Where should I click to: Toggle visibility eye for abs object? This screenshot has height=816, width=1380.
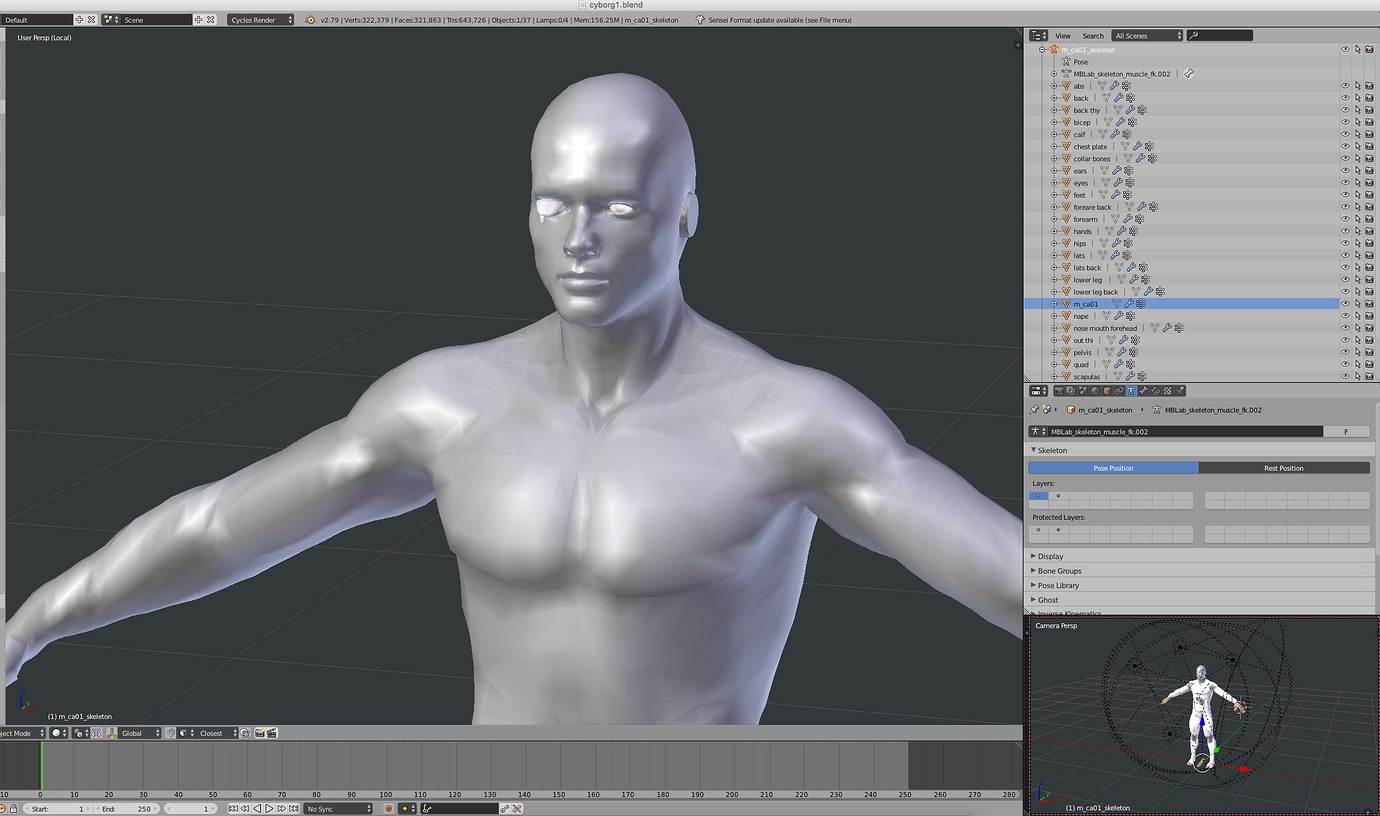click(1345, 86)
